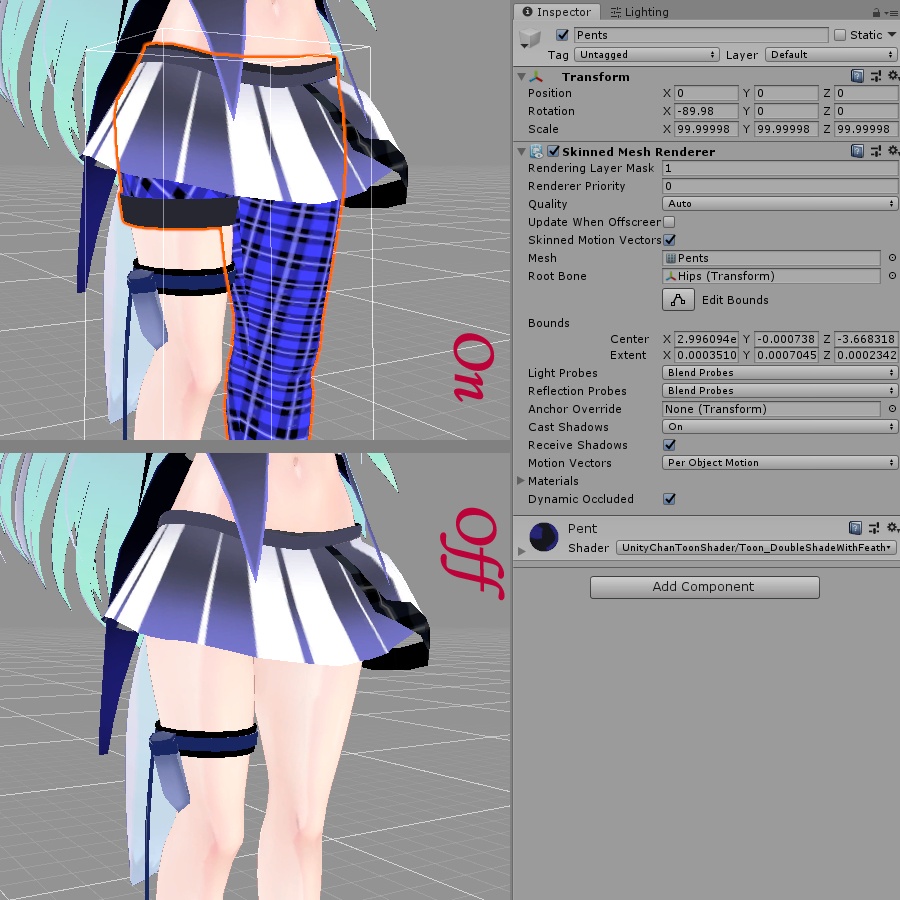The image size is (900, 900).
Task: Click the Skinned Mesh Renderer help icon
Action: [x=857, y=151]
